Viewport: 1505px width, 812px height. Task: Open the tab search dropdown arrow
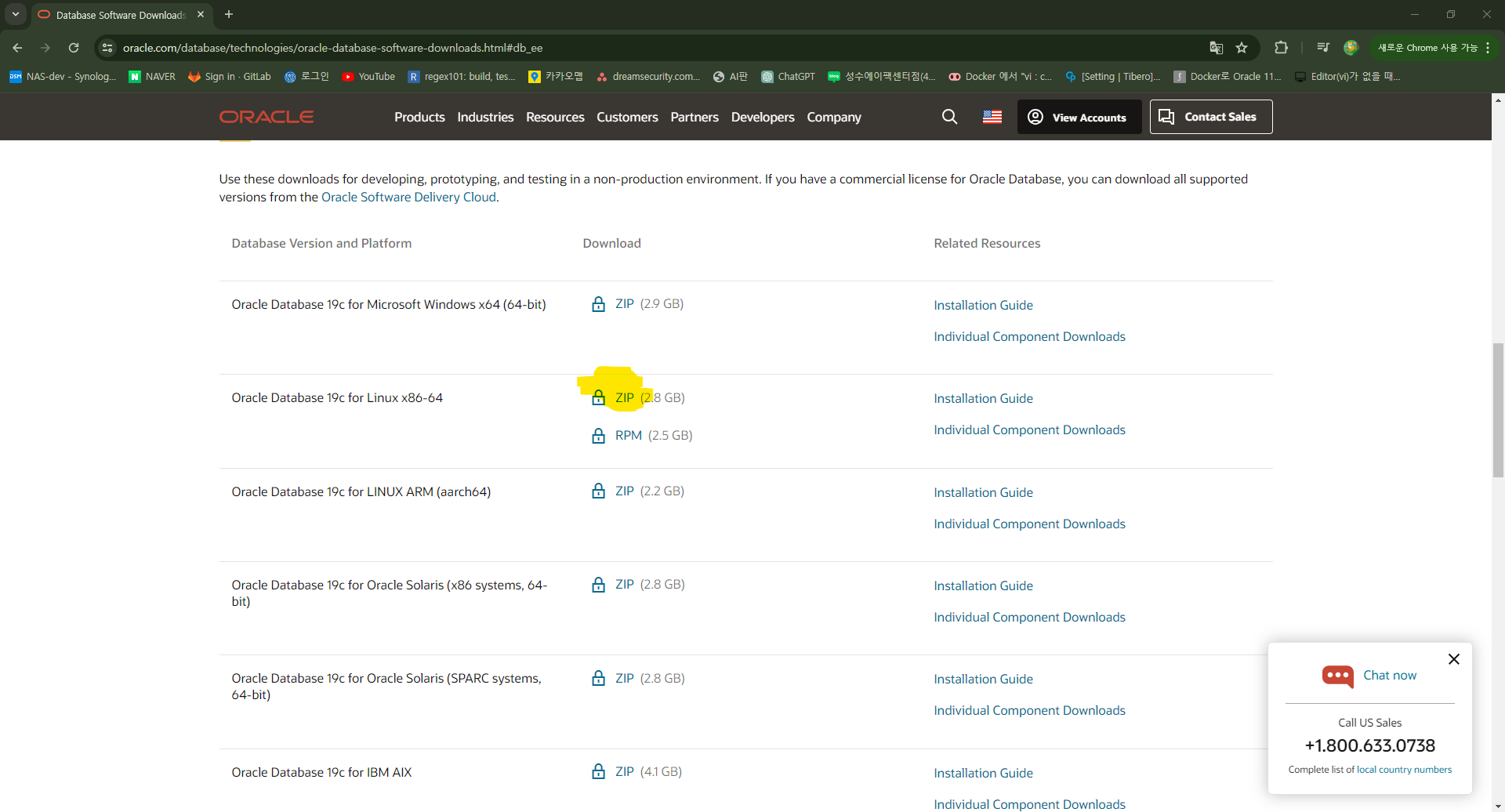click(16, 14)
